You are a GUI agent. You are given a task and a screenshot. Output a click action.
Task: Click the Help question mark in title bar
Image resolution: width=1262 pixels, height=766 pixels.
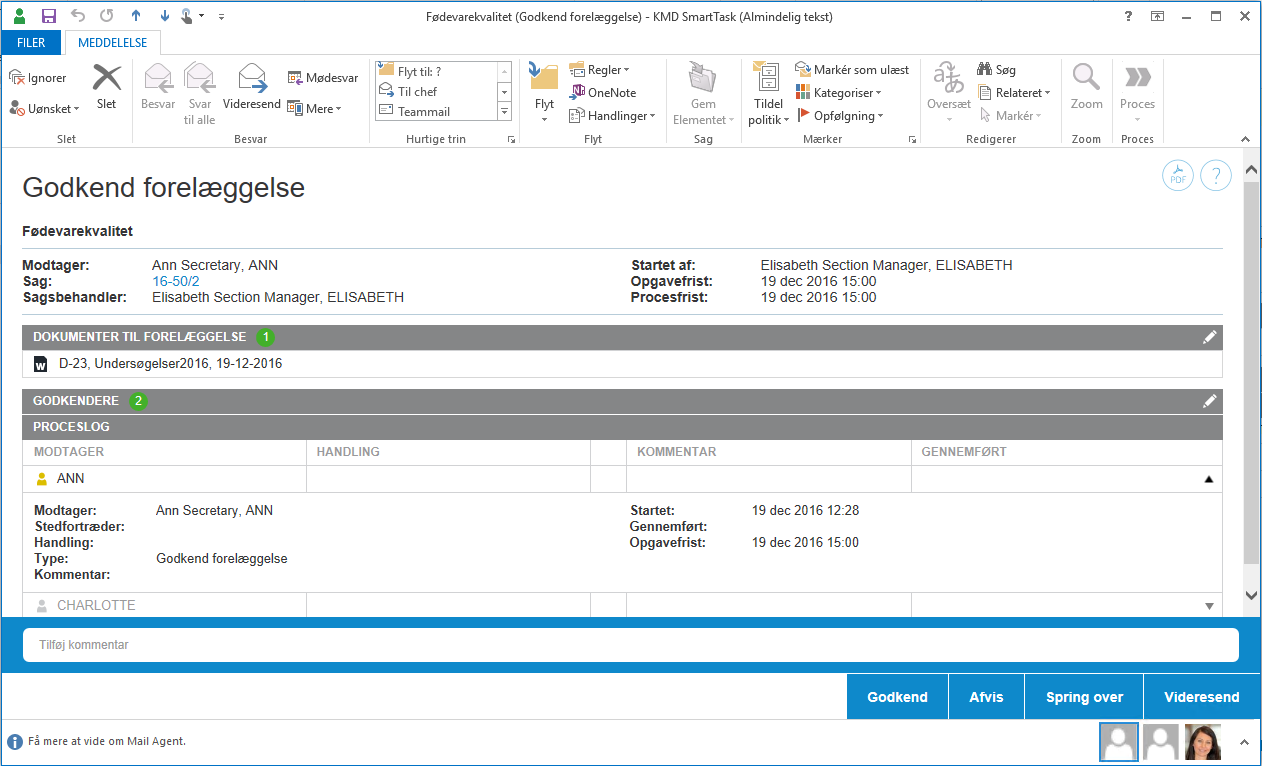click(x=1128, y=16)
